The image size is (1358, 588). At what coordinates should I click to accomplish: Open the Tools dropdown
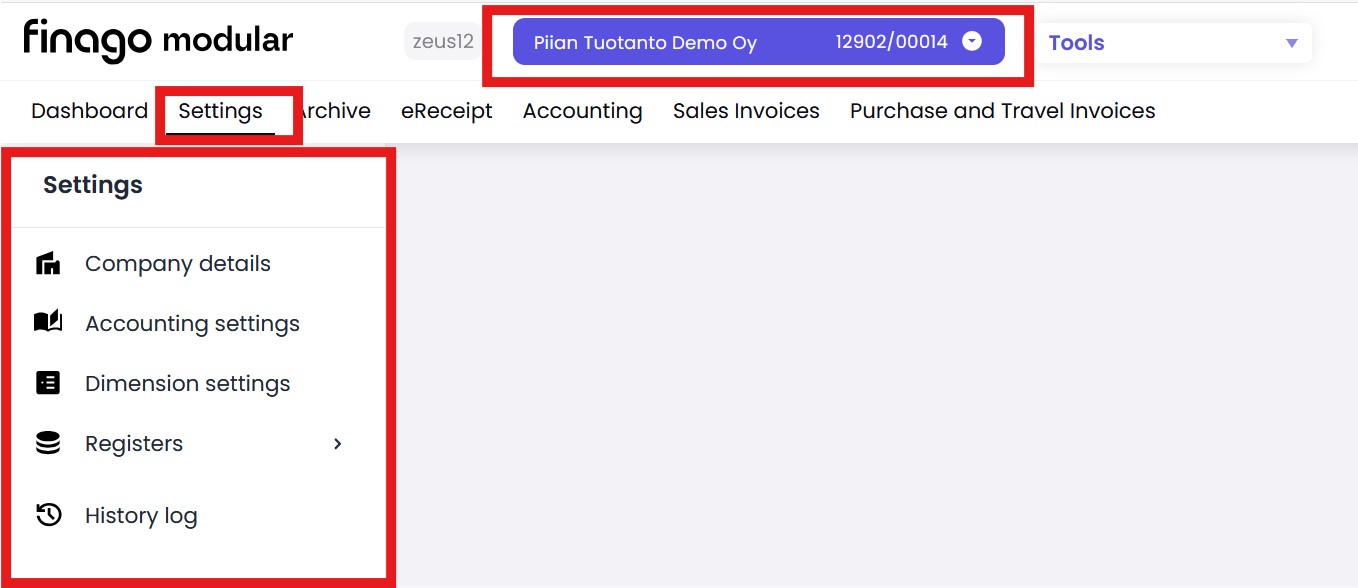coord(1173,43)
